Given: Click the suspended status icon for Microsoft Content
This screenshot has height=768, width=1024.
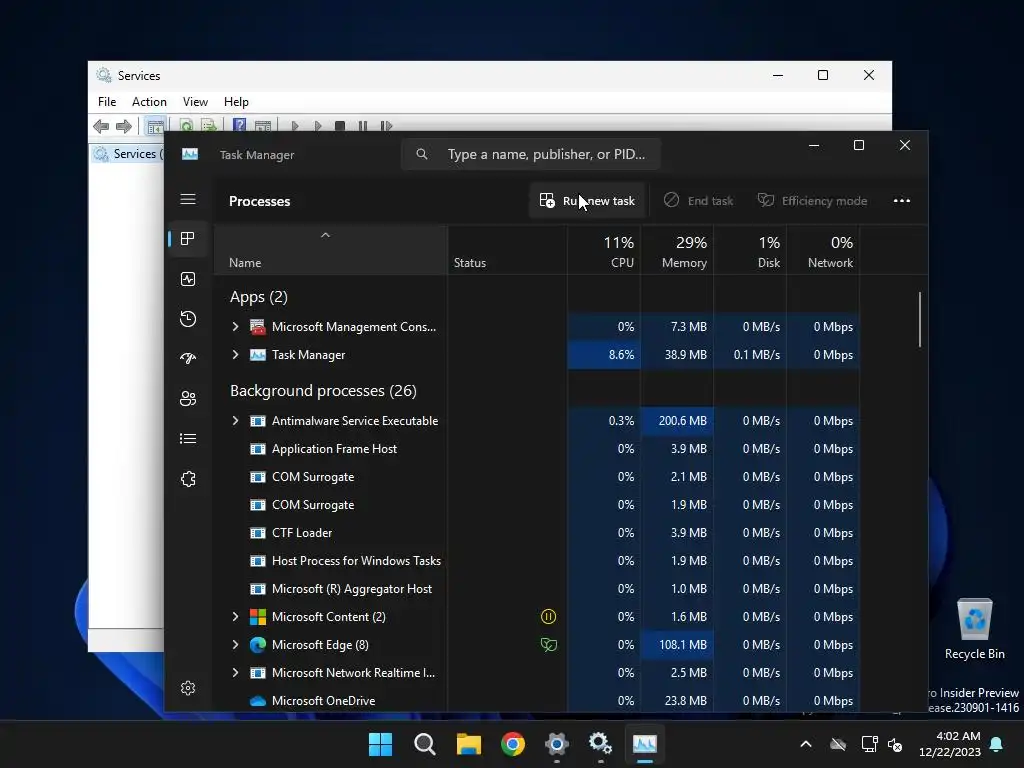Looking at the screenshot, I should (549, 616).
